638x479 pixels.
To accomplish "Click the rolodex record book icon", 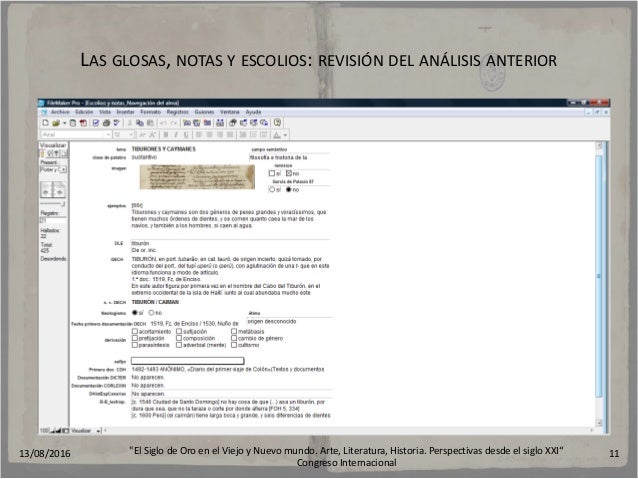I will [x=53, y=190].
